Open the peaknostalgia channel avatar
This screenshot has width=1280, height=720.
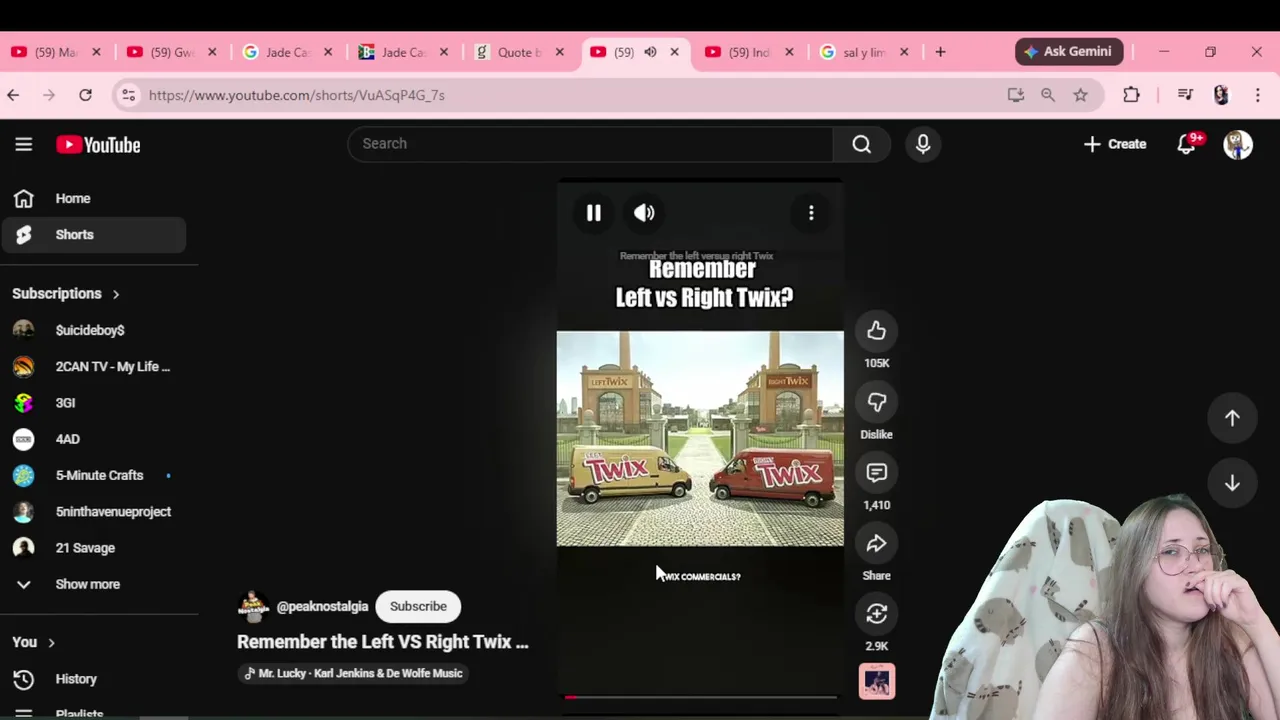point(253,606)
